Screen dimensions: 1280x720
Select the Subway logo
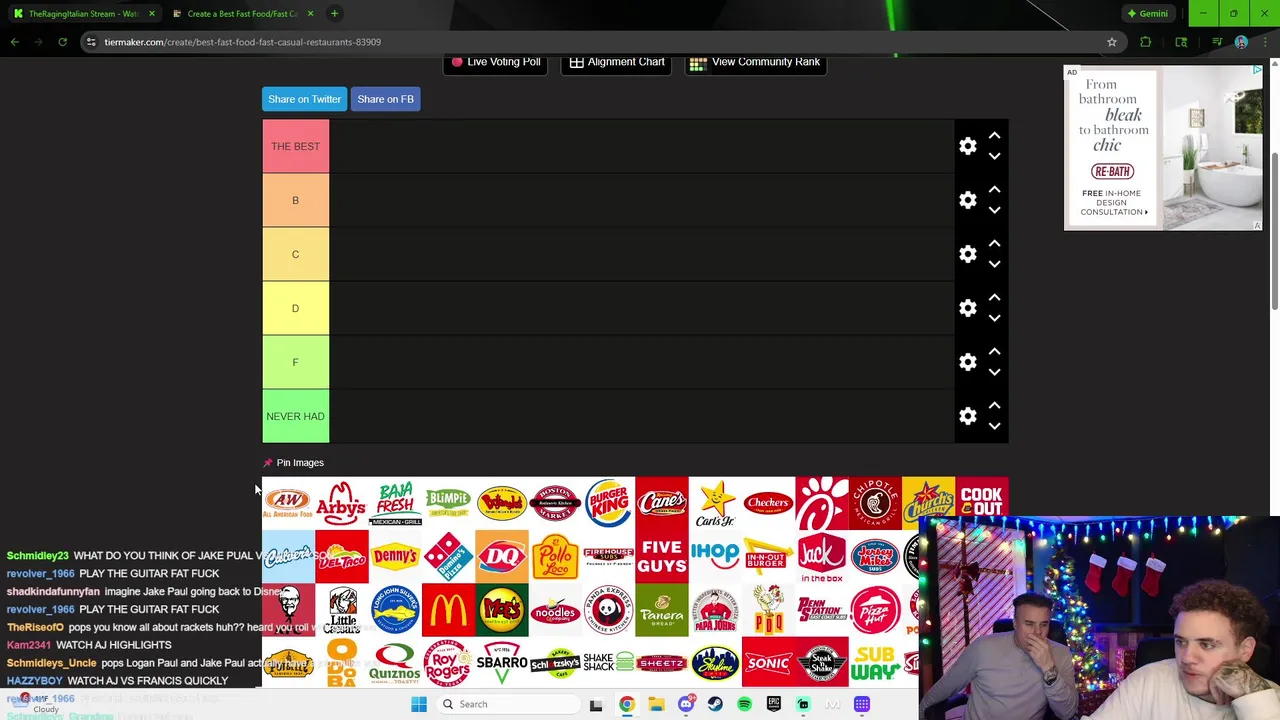coord(875,663)
